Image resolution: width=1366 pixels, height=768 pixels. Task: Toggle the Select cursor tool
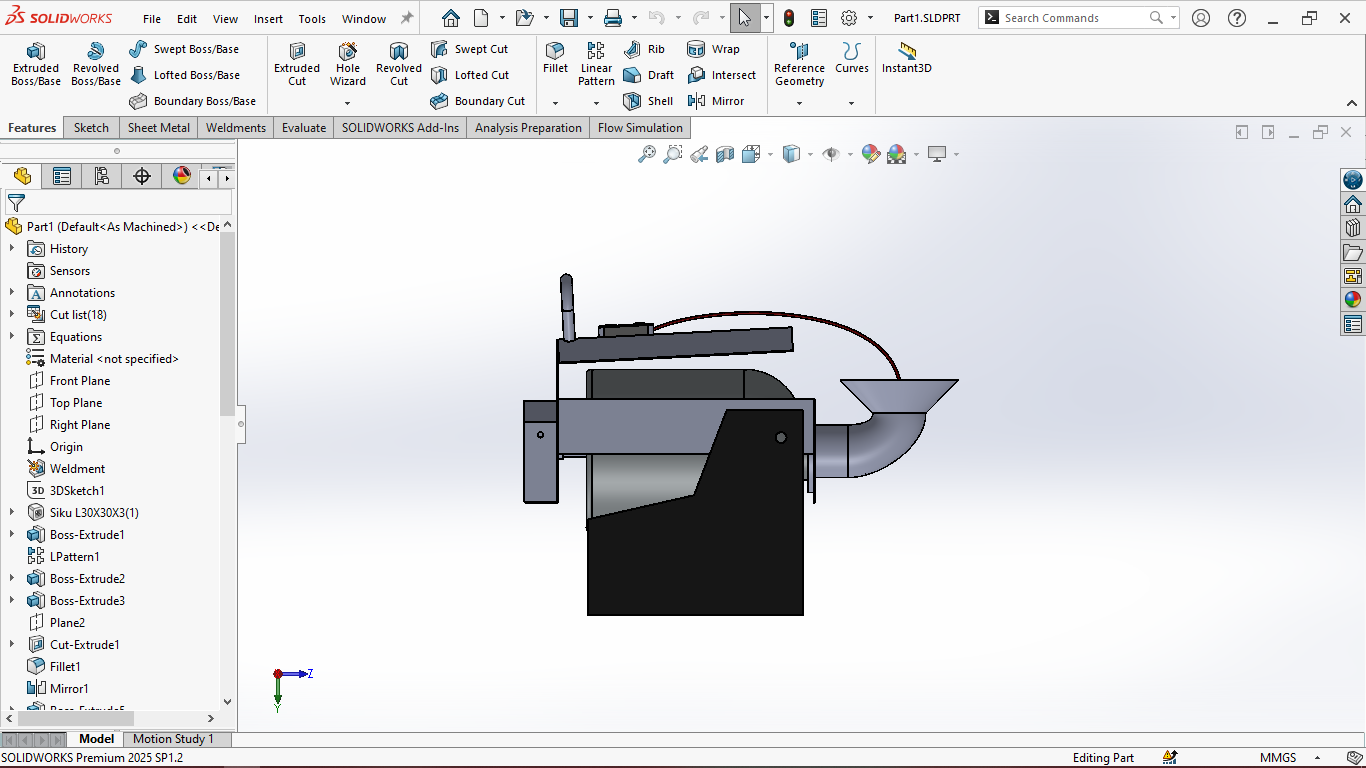[x=745, y=18]
